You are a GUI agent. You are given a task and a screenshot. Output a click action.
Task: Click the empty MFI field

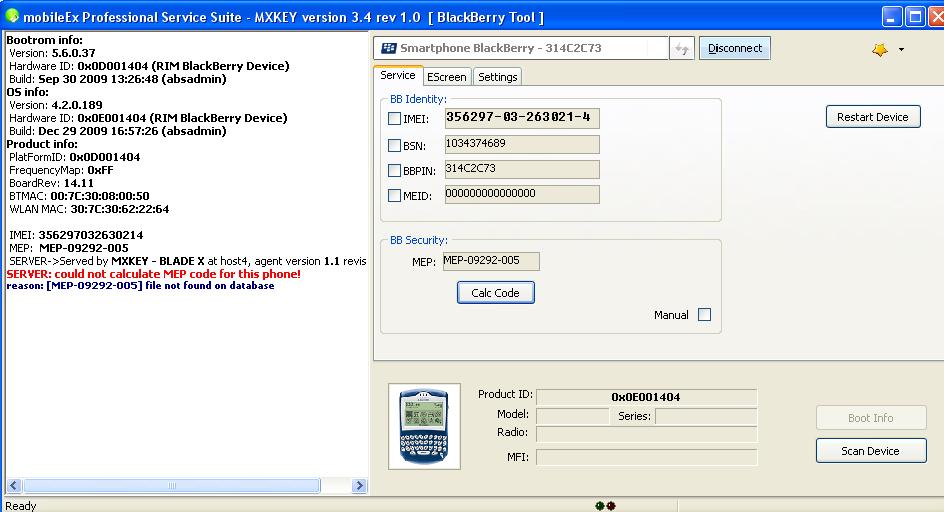[647, 457]
